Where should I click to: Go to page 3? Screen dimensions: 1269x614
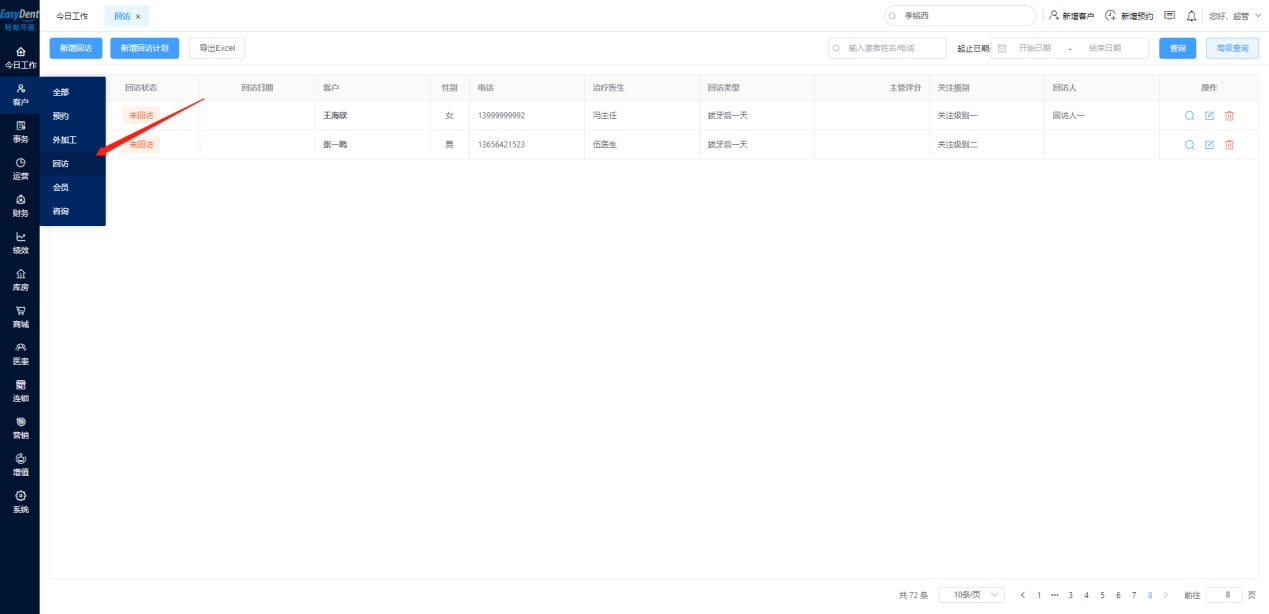point(1070,595)
